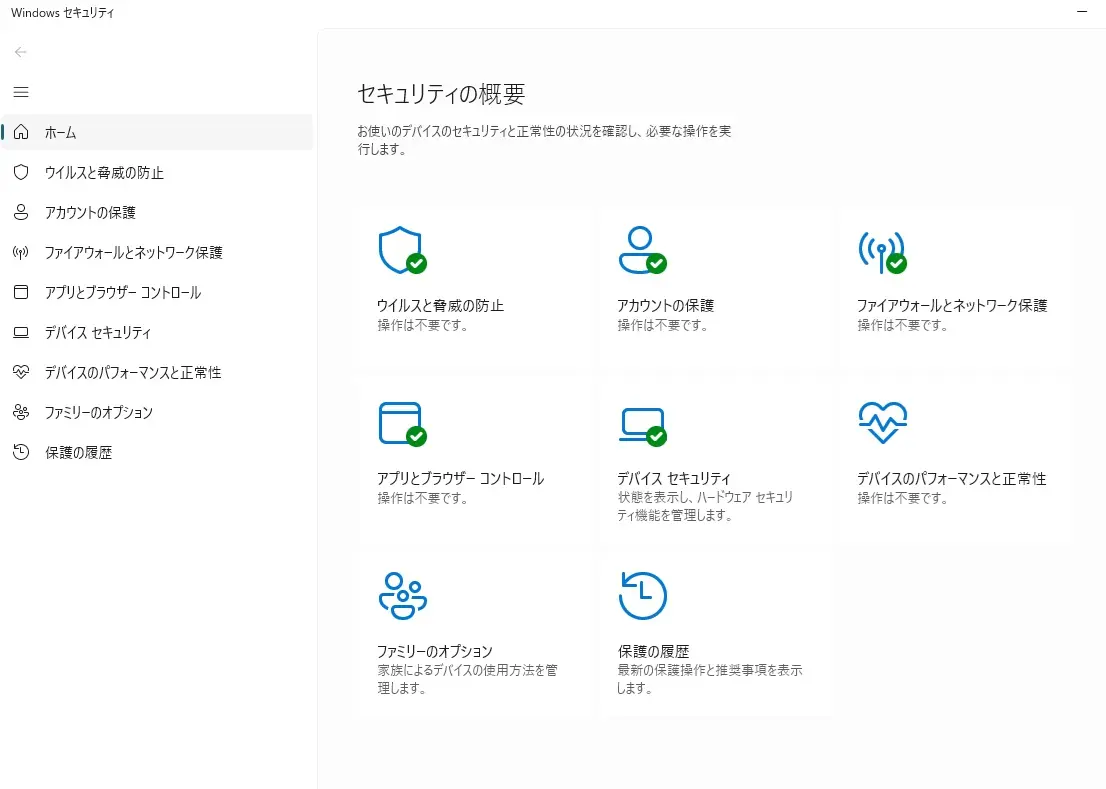Click the ファイアウォールとネットワーク保護 tile title

pyautogui.click(x=952, y=305)
